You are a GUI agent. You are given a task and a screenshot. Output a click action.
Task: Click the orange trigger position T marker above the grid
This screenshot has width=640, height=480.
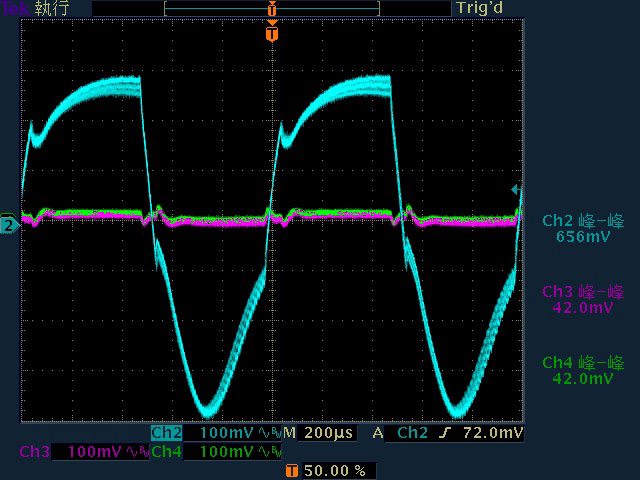(272, 34)
